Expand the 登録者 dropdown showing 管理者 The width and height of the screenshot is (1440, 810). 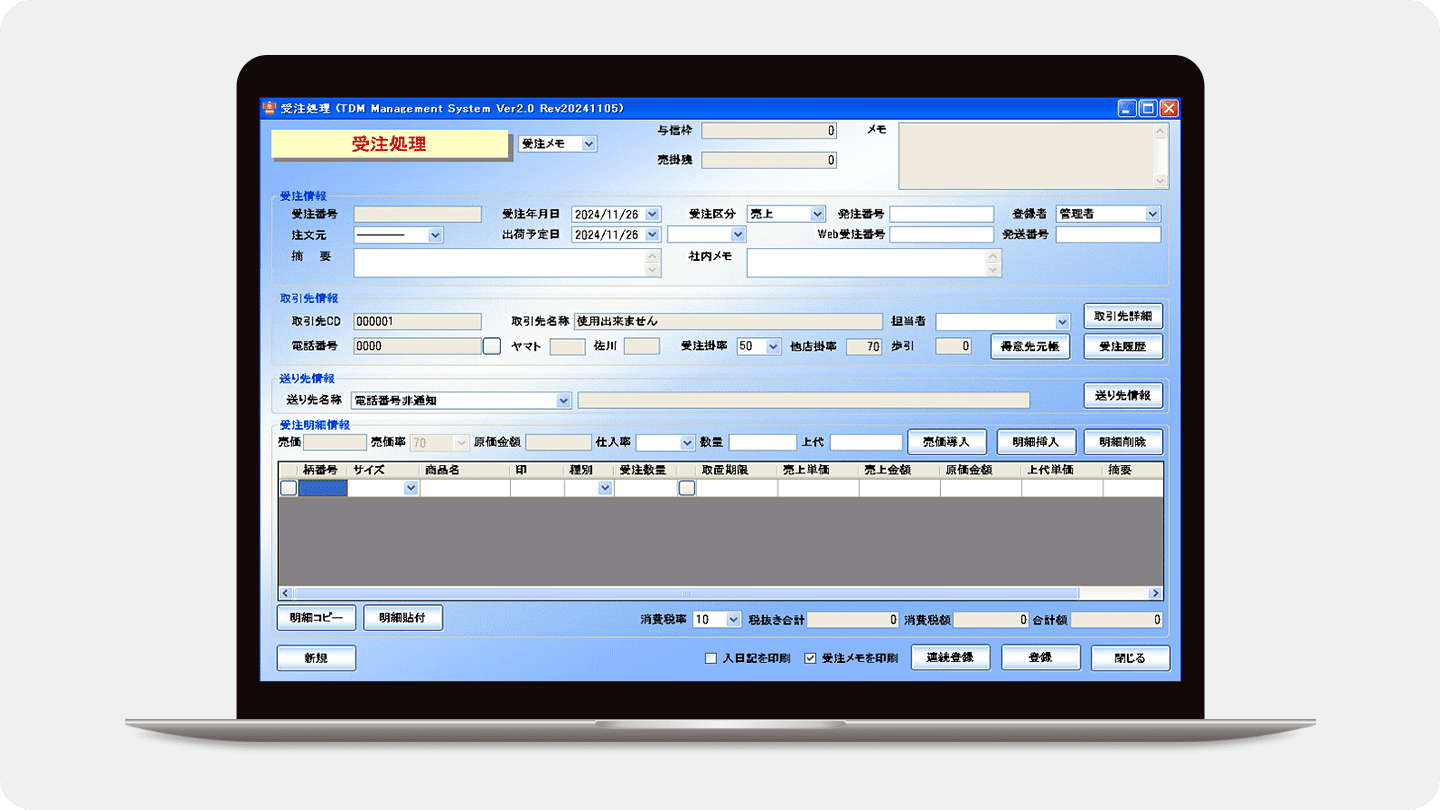pos(1153,214)
